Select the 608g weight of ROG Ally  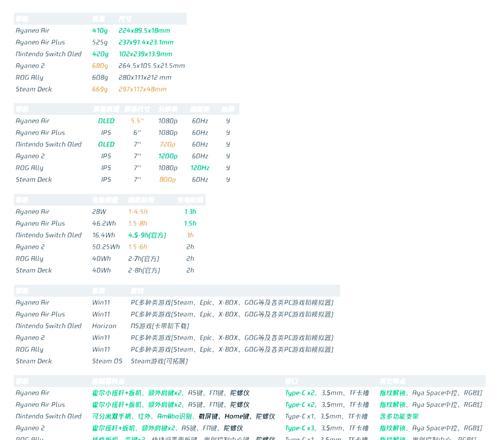point(100,77)
